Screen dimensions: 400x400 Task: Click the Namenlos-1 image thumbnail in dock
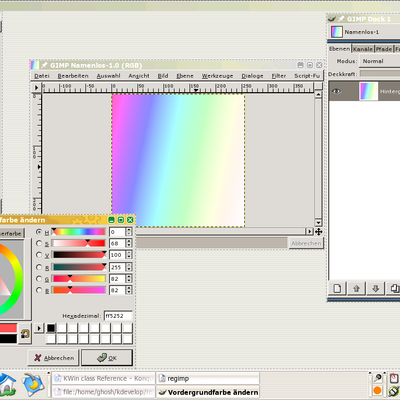(x=337, y=32)
